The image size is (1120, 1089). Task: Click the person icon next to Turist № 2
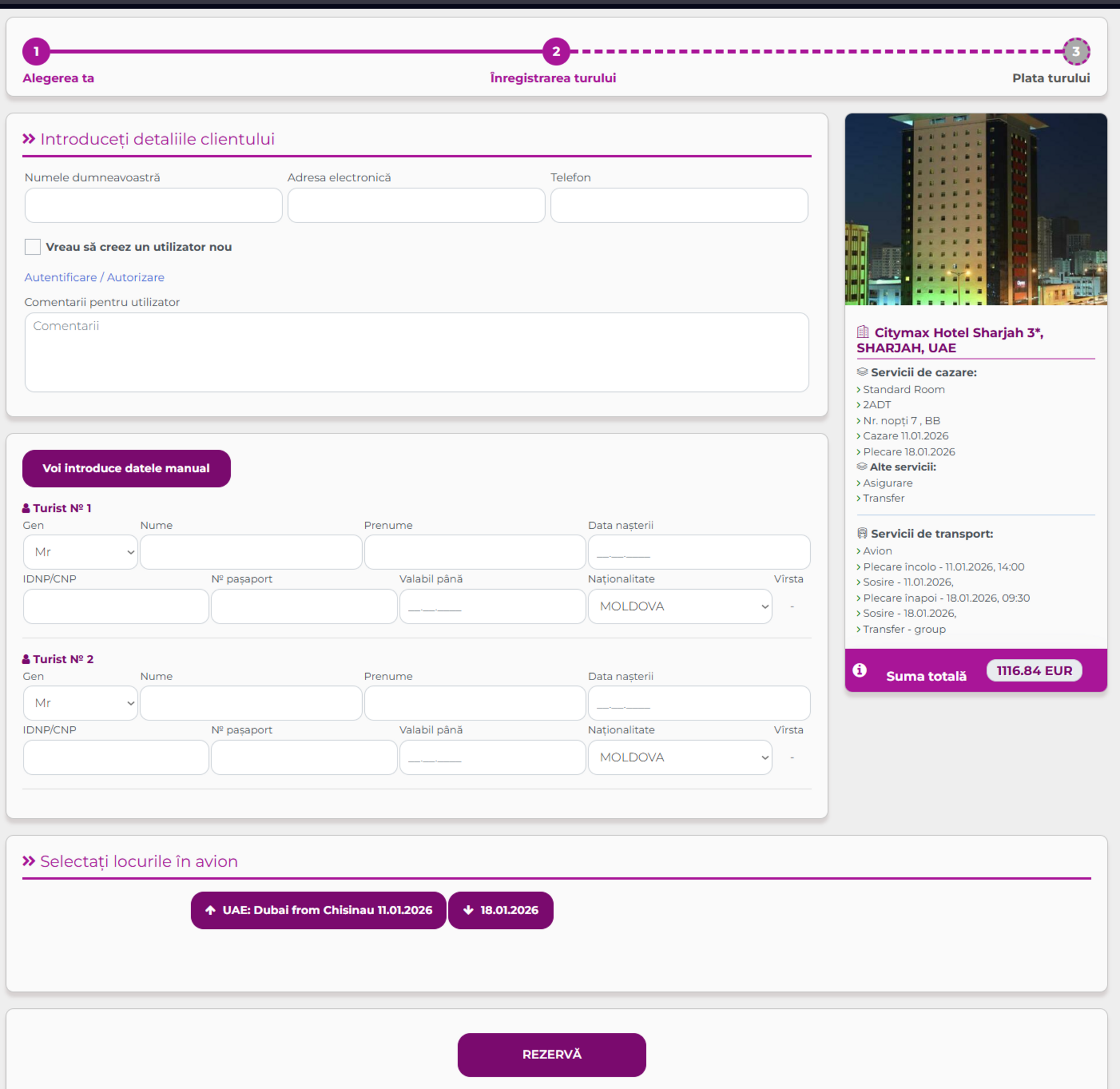(x=26, y=659)
